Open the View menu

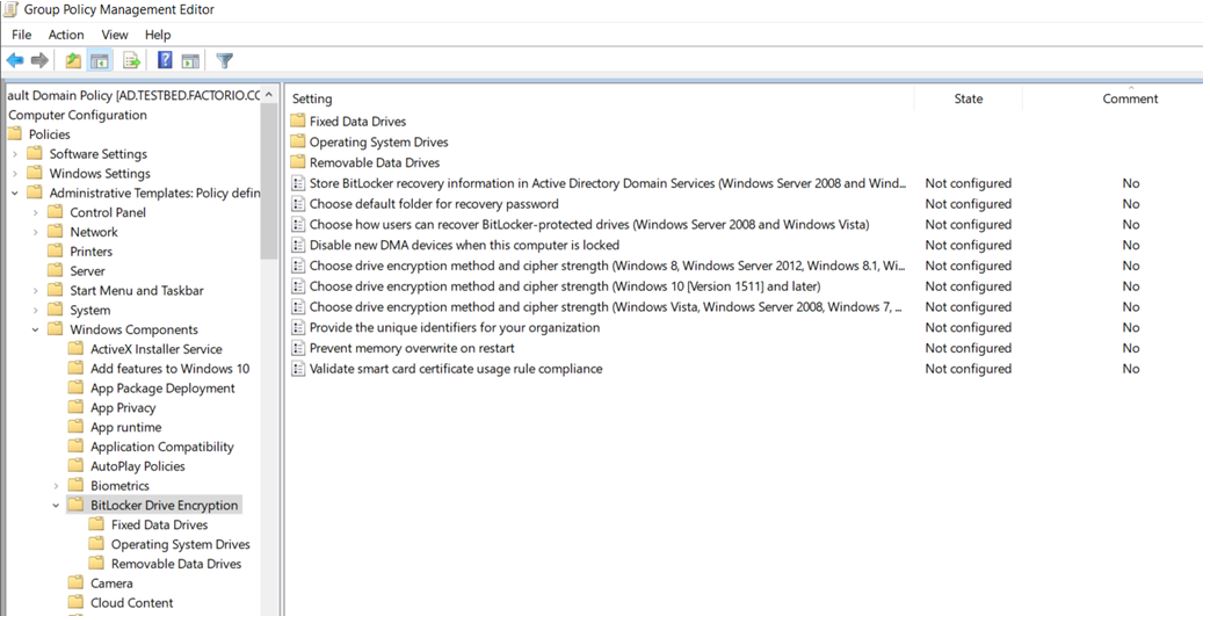[113, 32]
